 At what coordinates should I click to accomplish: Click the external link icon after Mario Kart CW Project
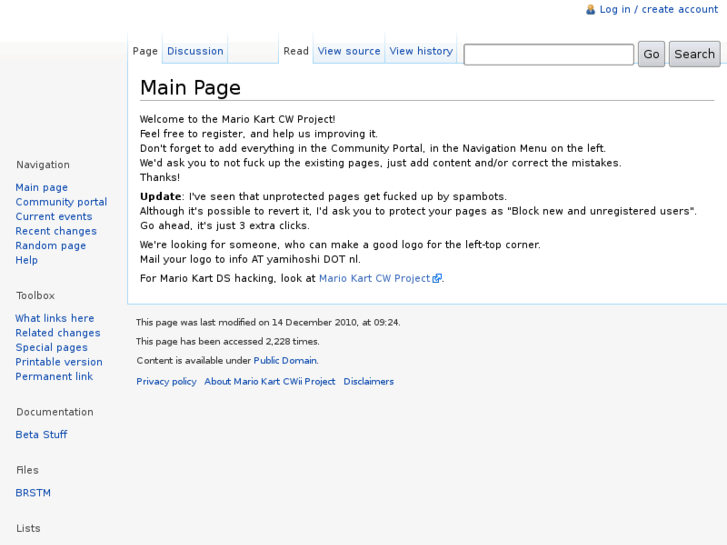tap(437, 278)
